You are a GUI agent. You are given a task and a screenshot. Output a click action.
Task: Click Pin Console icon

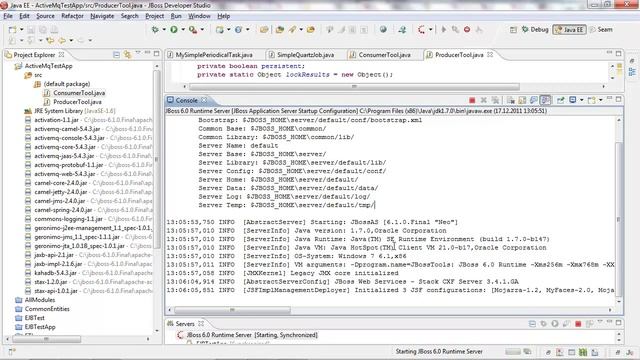(560, 100)
